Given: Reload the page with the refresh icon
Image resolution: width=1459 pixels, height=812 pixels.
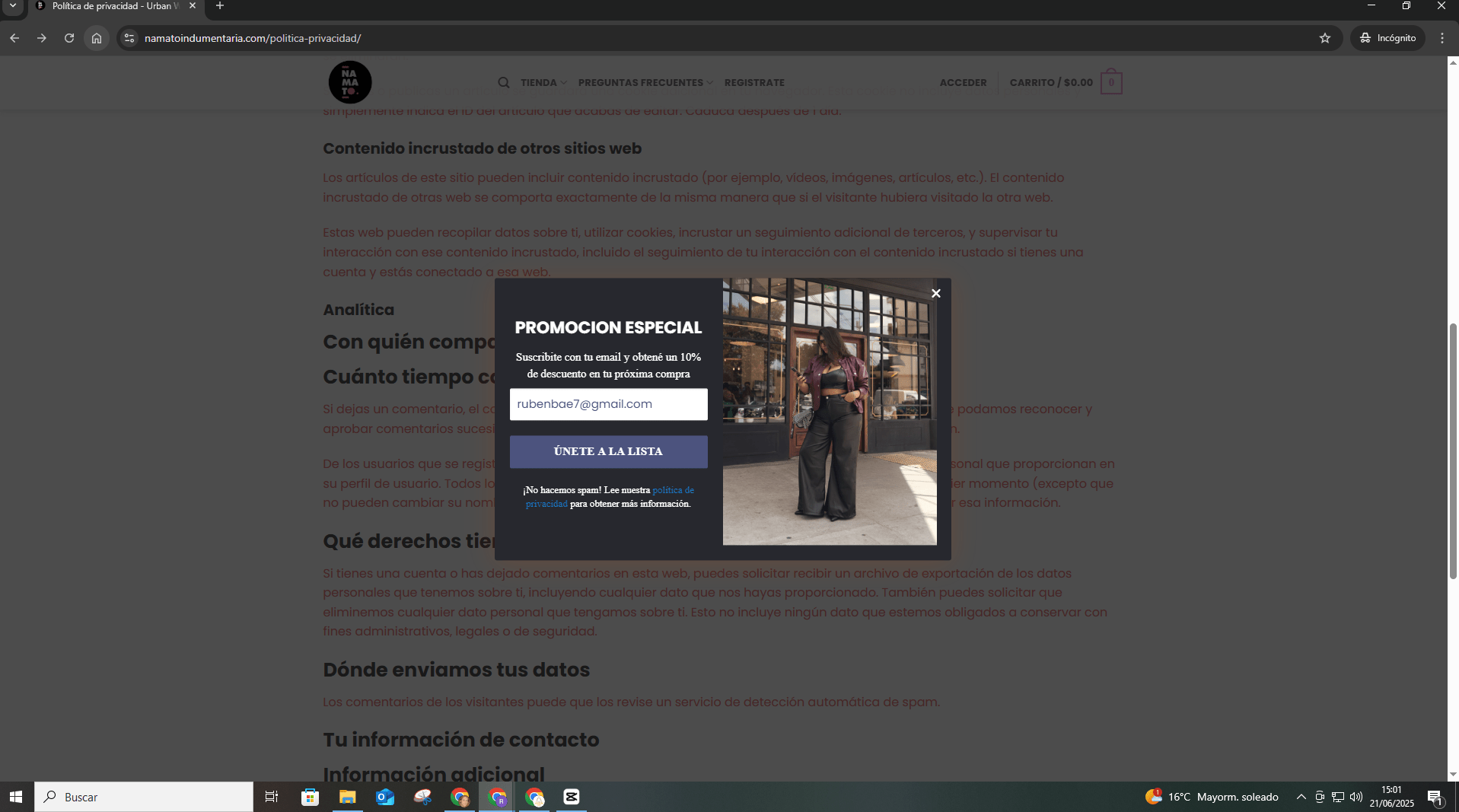Looking at the screenshot, I should pyautogui.click(x=69, y=38).
